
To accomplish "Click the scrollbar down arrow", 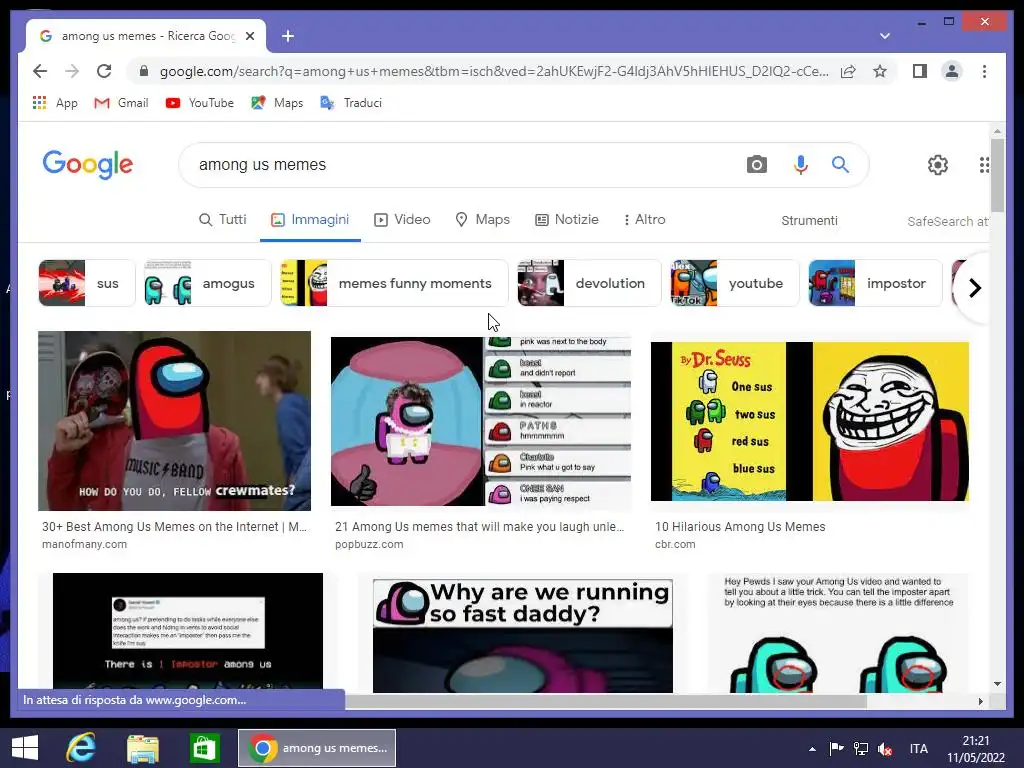I will (997, 684).
